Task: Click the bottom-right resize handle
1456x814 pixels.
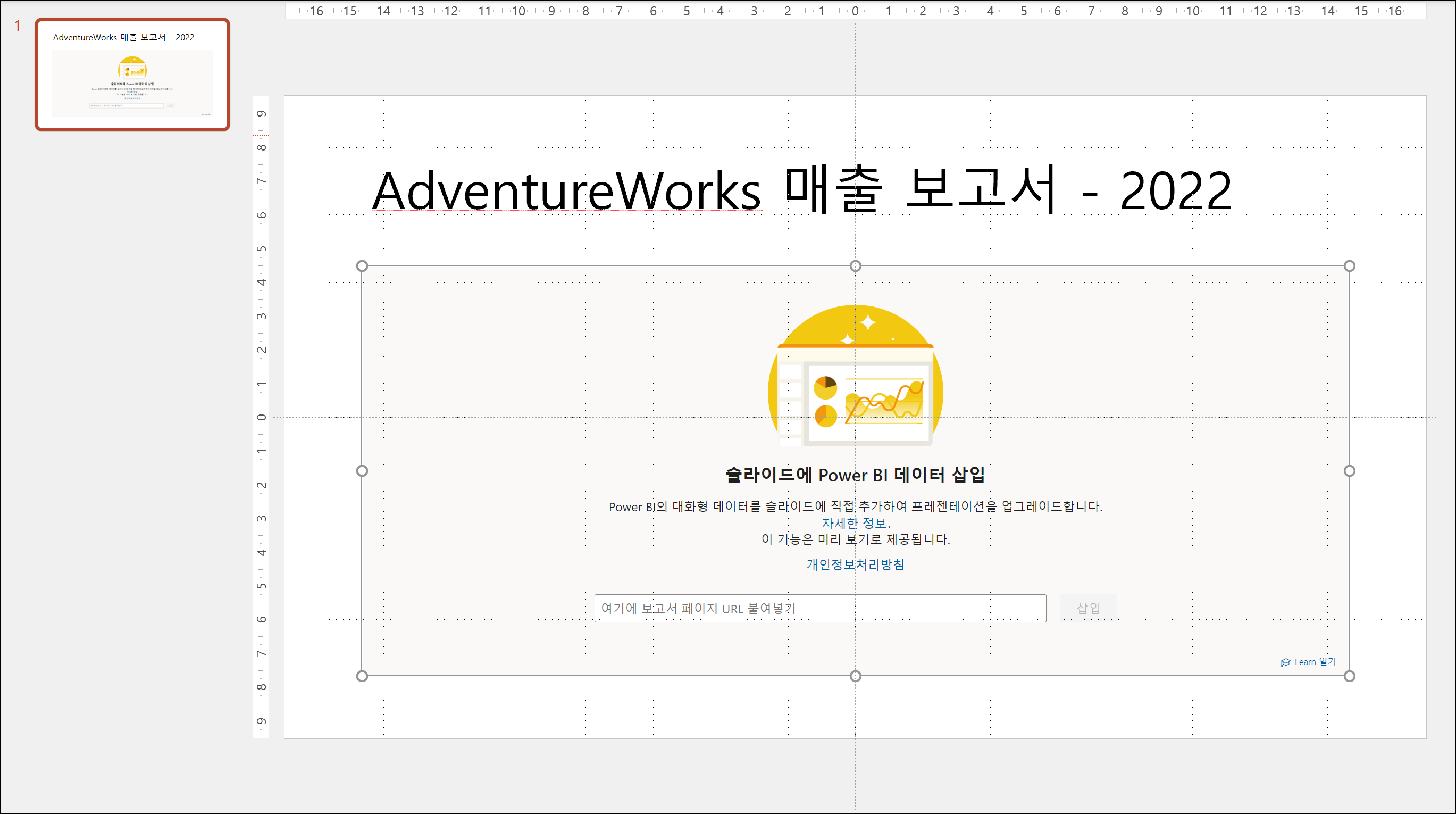Action: pos(1349,676)
